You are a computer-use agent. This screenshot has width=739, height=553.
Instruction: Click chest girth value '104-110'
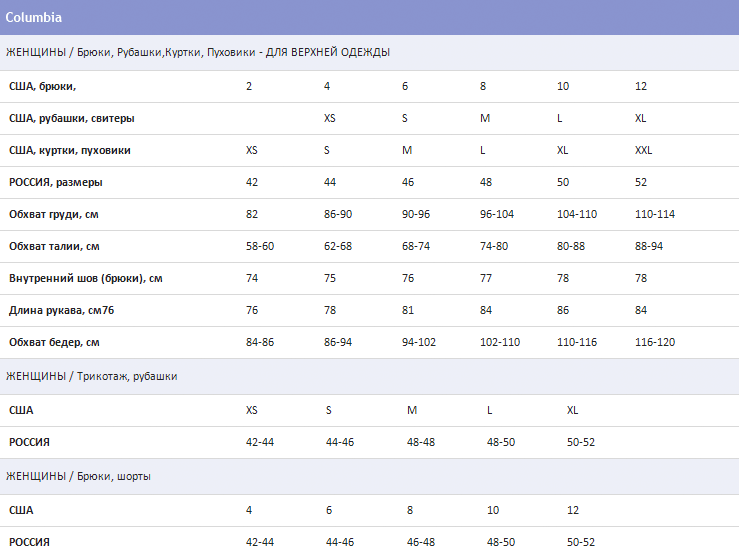pos(577,215)
